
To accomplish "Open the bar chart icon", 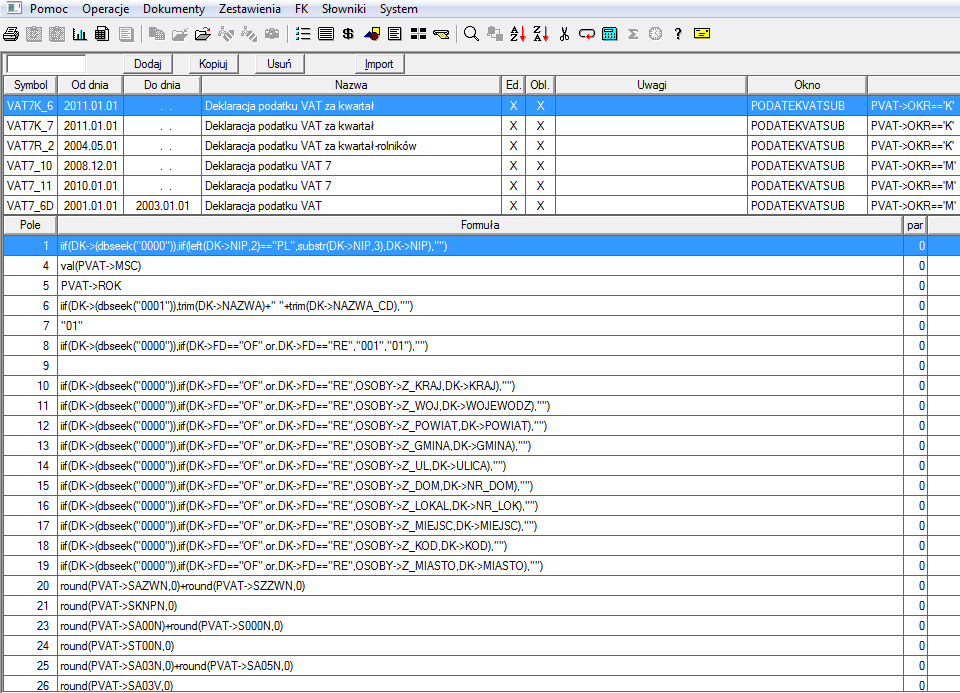I will coord(80,33).
